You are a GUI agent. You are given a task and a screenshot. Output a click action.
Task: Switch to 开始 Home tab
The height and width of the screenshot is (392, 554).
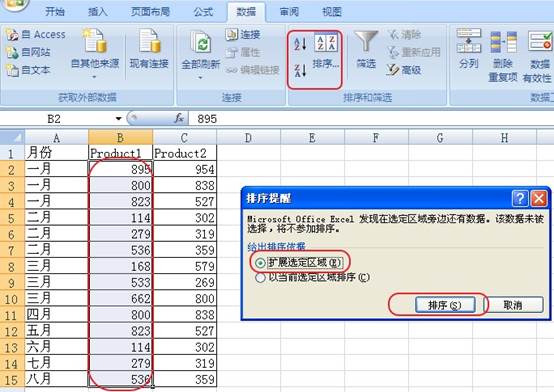point(55,12)
